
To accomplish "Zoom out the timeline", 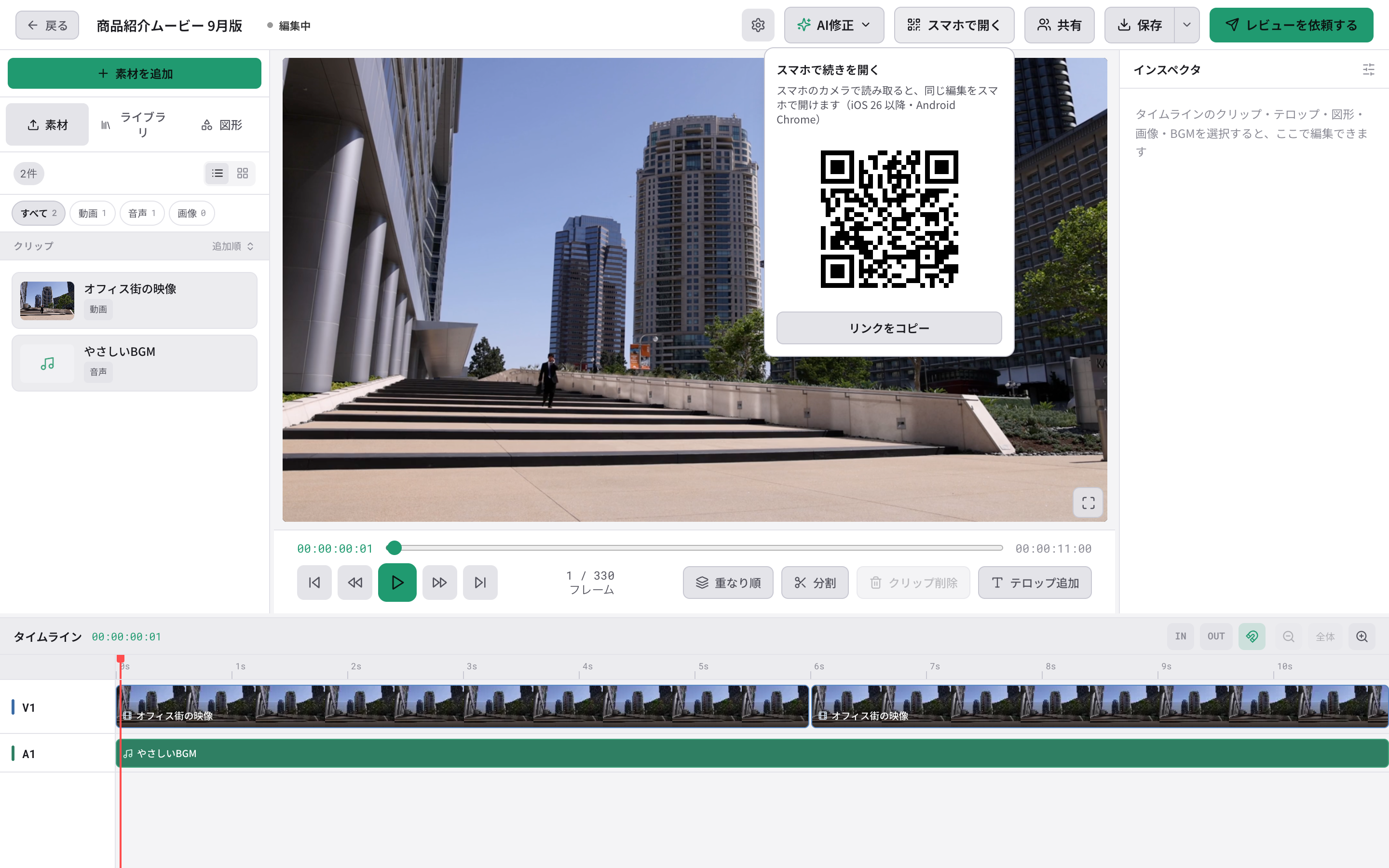I will pos(1289,637).
